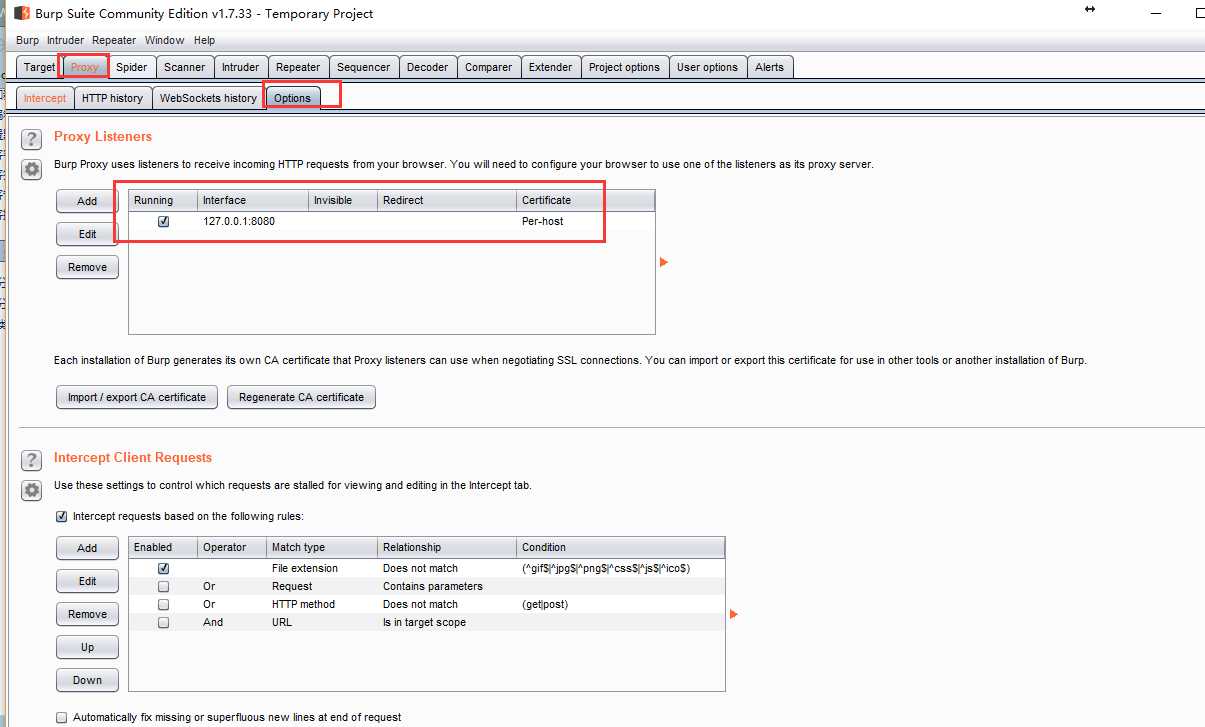Open Proxy Listeners settings gear
The image size is (1205, 727).
[x=32, y=170]
